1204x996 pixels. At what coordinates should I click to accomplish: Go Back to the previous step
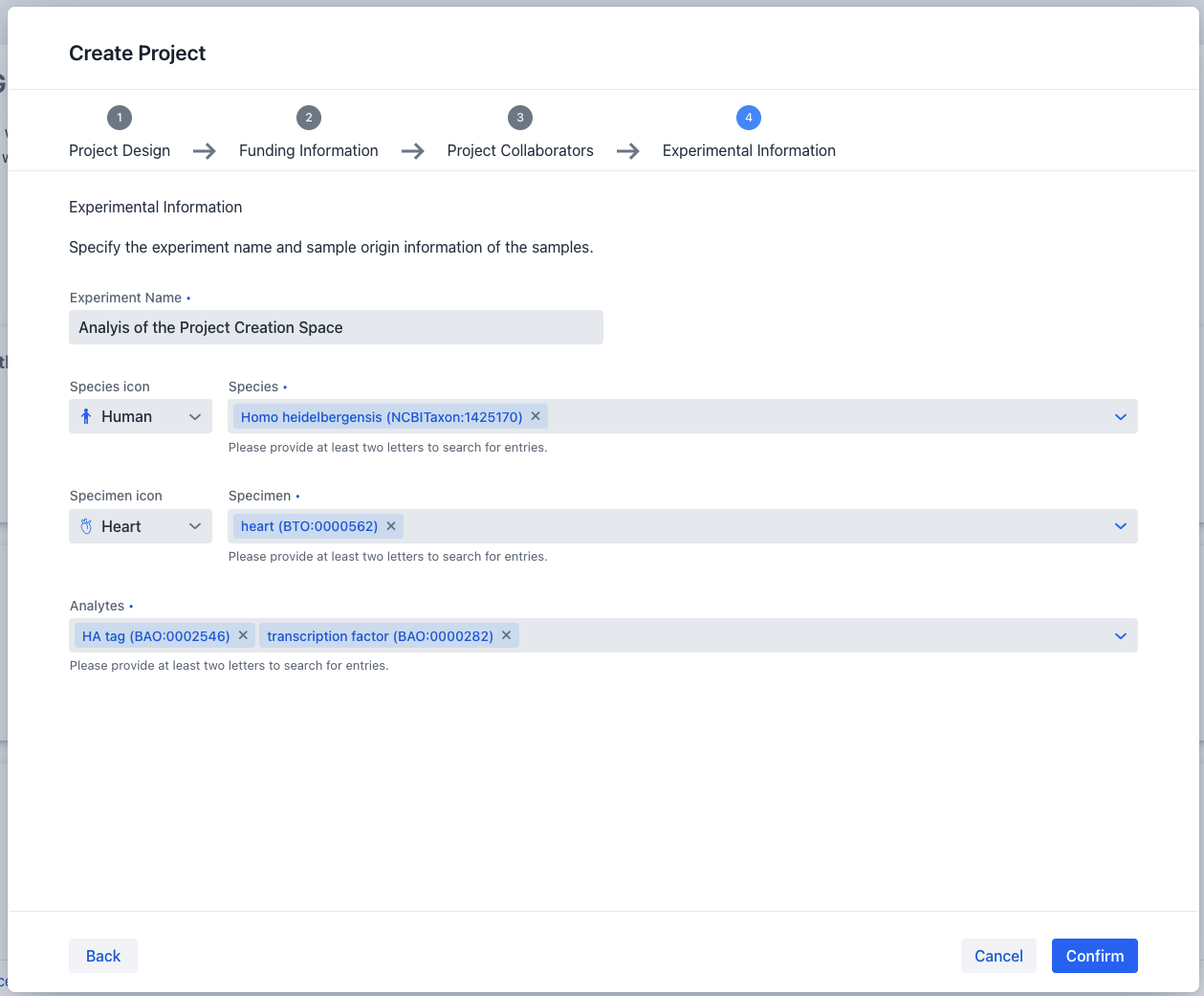(x=103, y=956)
